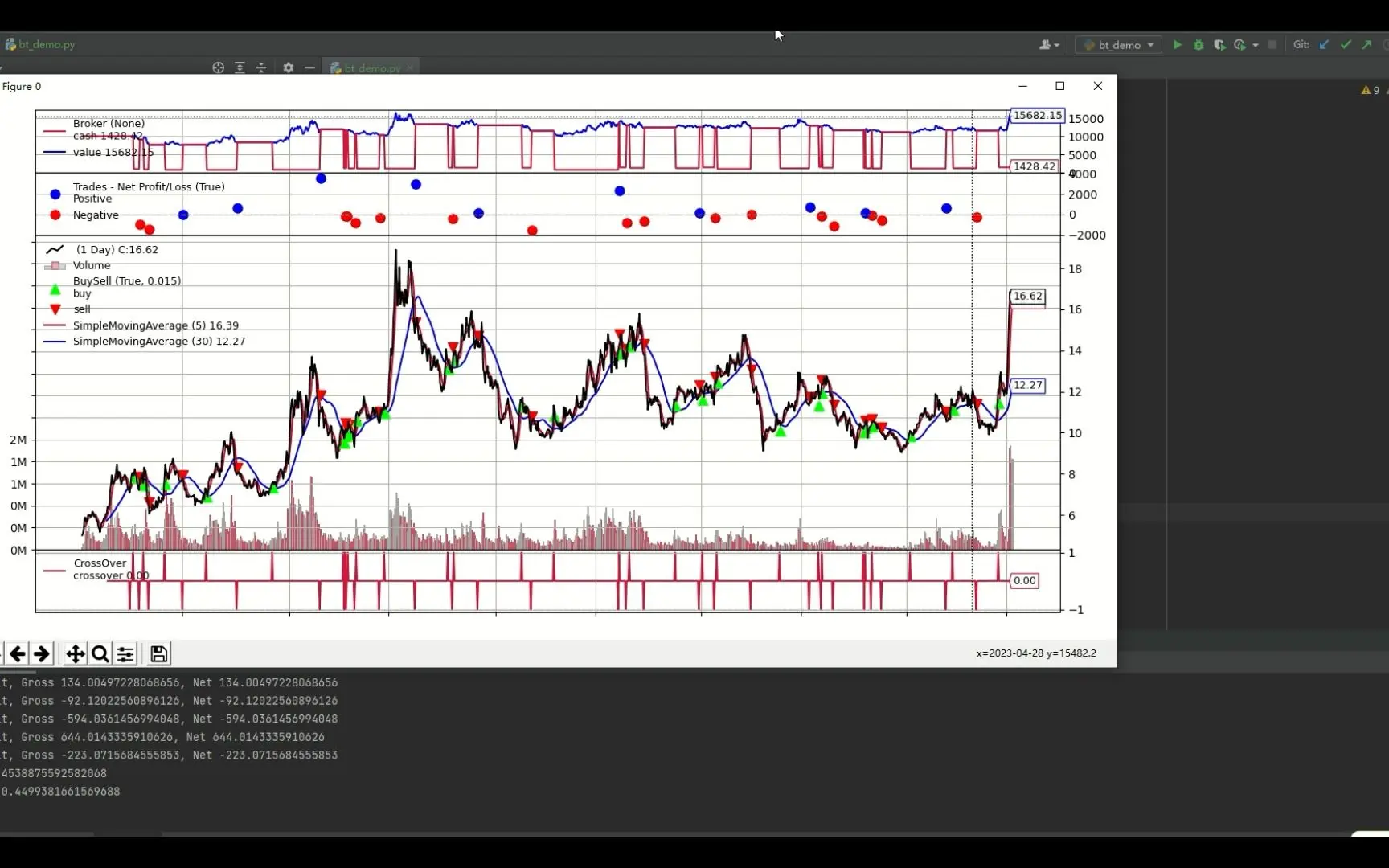Click the grey Stop button in PyCharm
This screenshot has width=1389, height=868.
(x=1272, y=45)
